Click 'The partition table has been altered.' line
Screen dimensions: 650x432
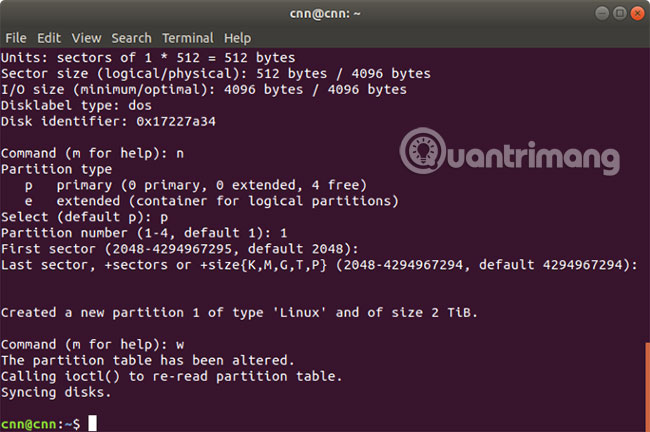(148, 360)
